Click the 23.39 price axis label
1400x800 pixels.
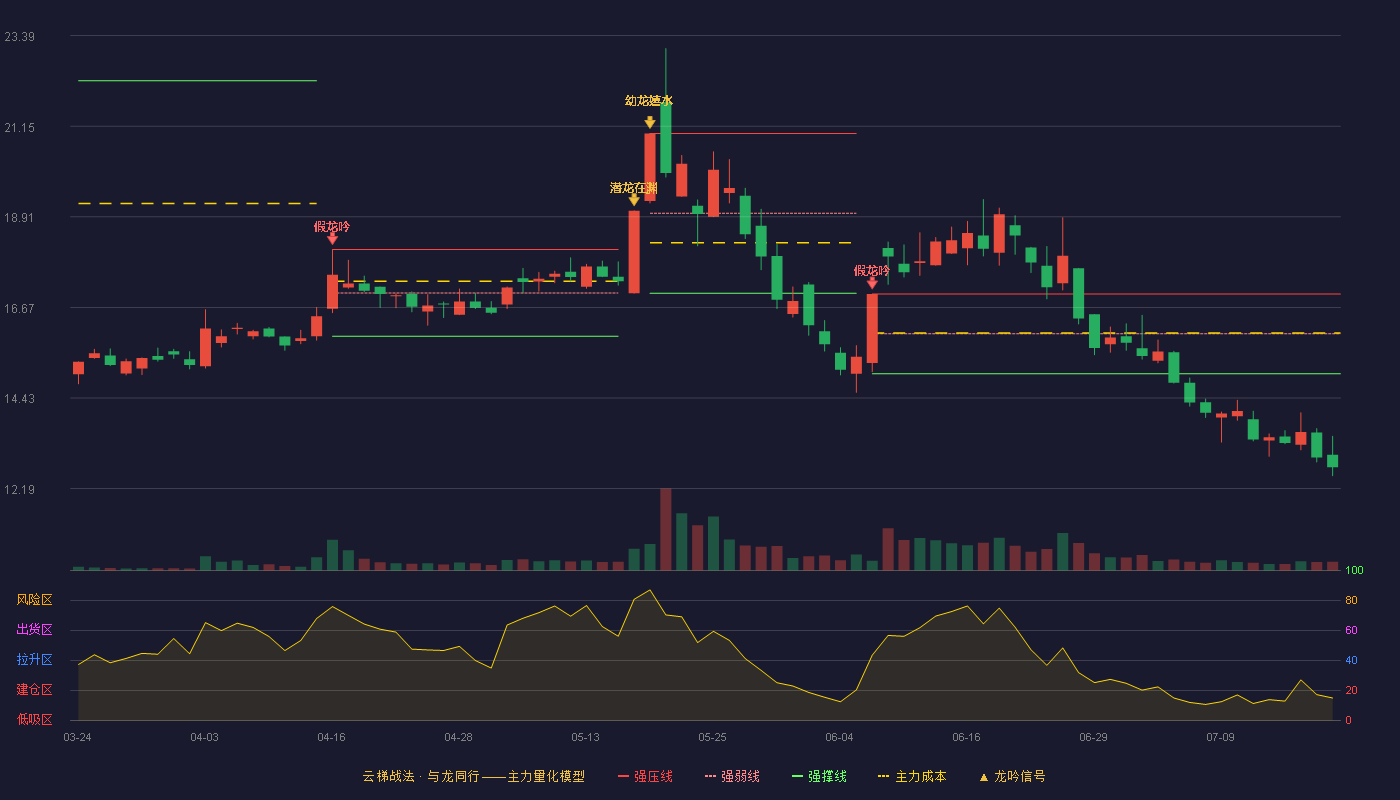click(x=19, y=37)
